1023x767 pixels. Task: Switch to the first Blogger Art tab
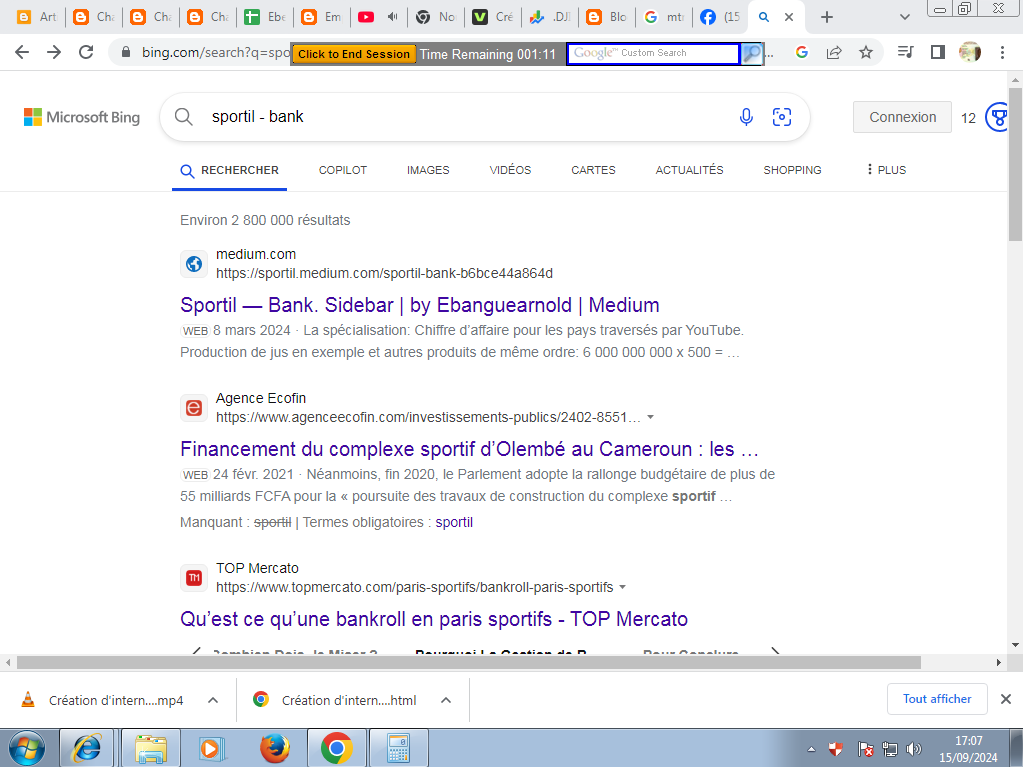[x=36, y=17]
